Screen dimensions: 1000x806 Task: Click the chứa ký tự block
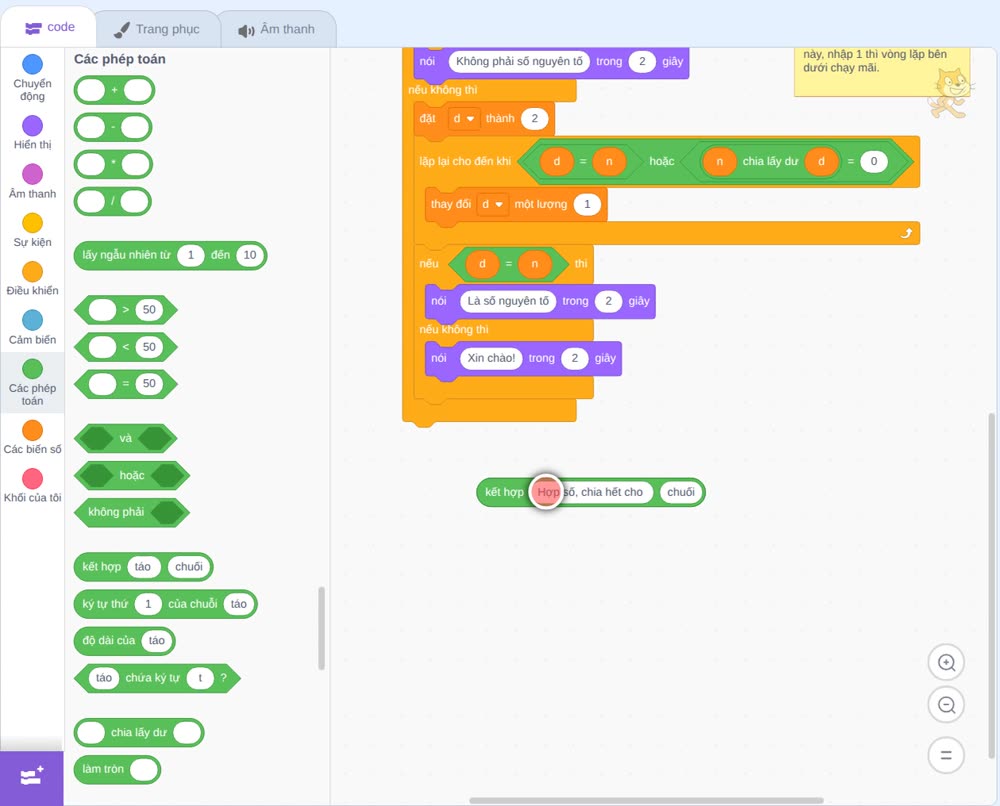(158, 678)
